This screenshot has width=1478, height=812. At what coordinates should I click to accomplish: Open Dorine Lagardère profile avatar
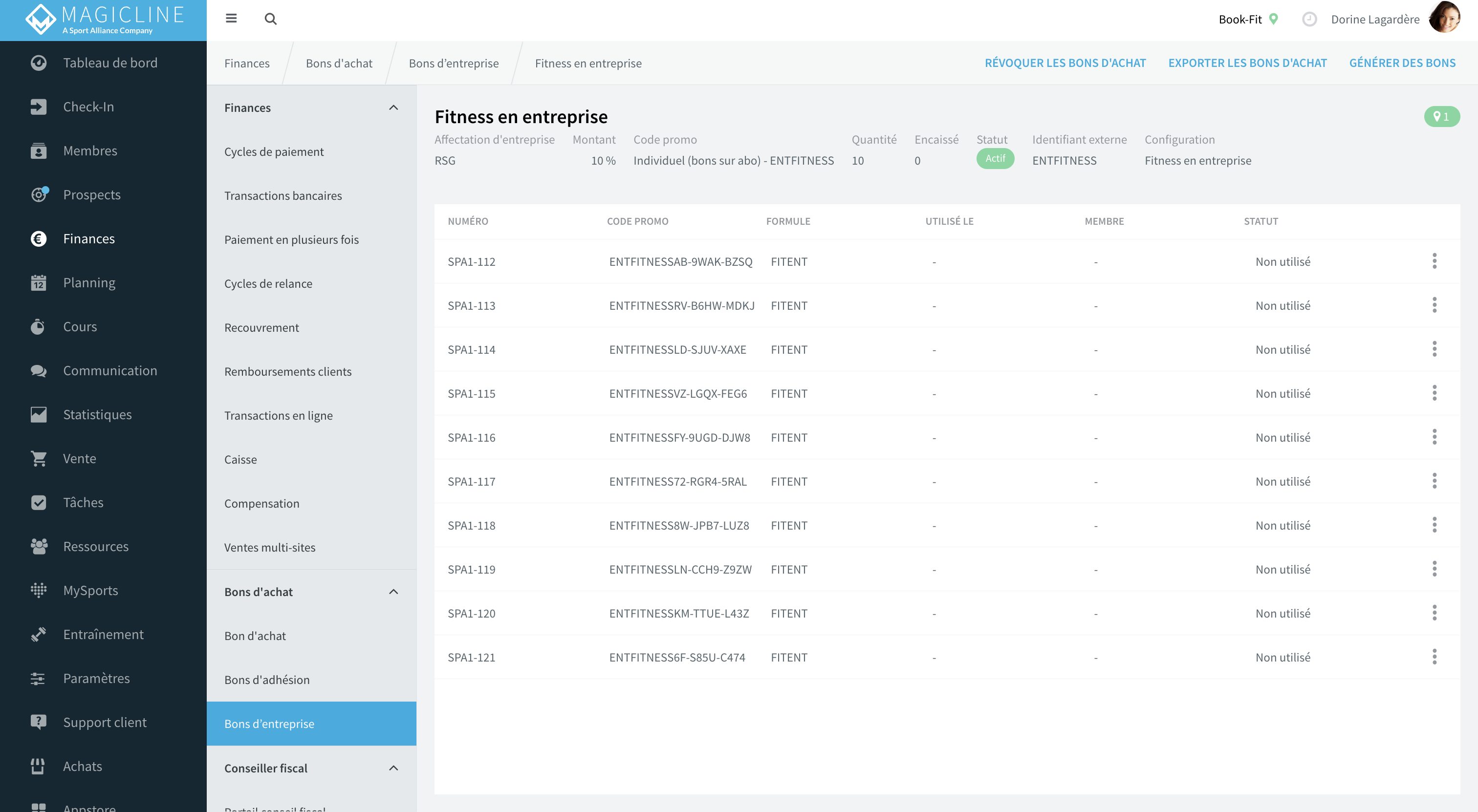coord(1444,18)
